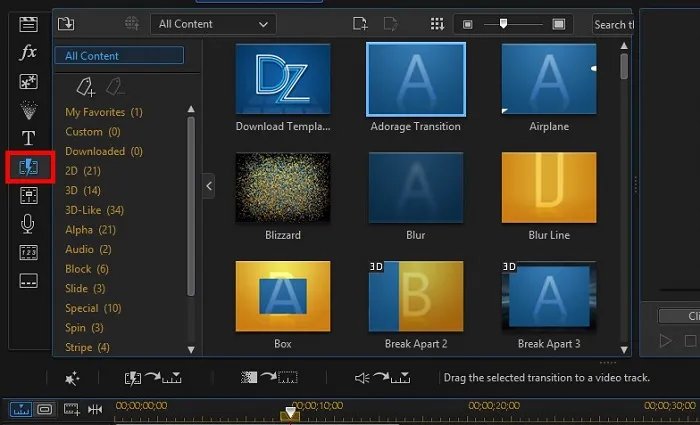Open the Chapter Room icon

click(x=29, y=253)
